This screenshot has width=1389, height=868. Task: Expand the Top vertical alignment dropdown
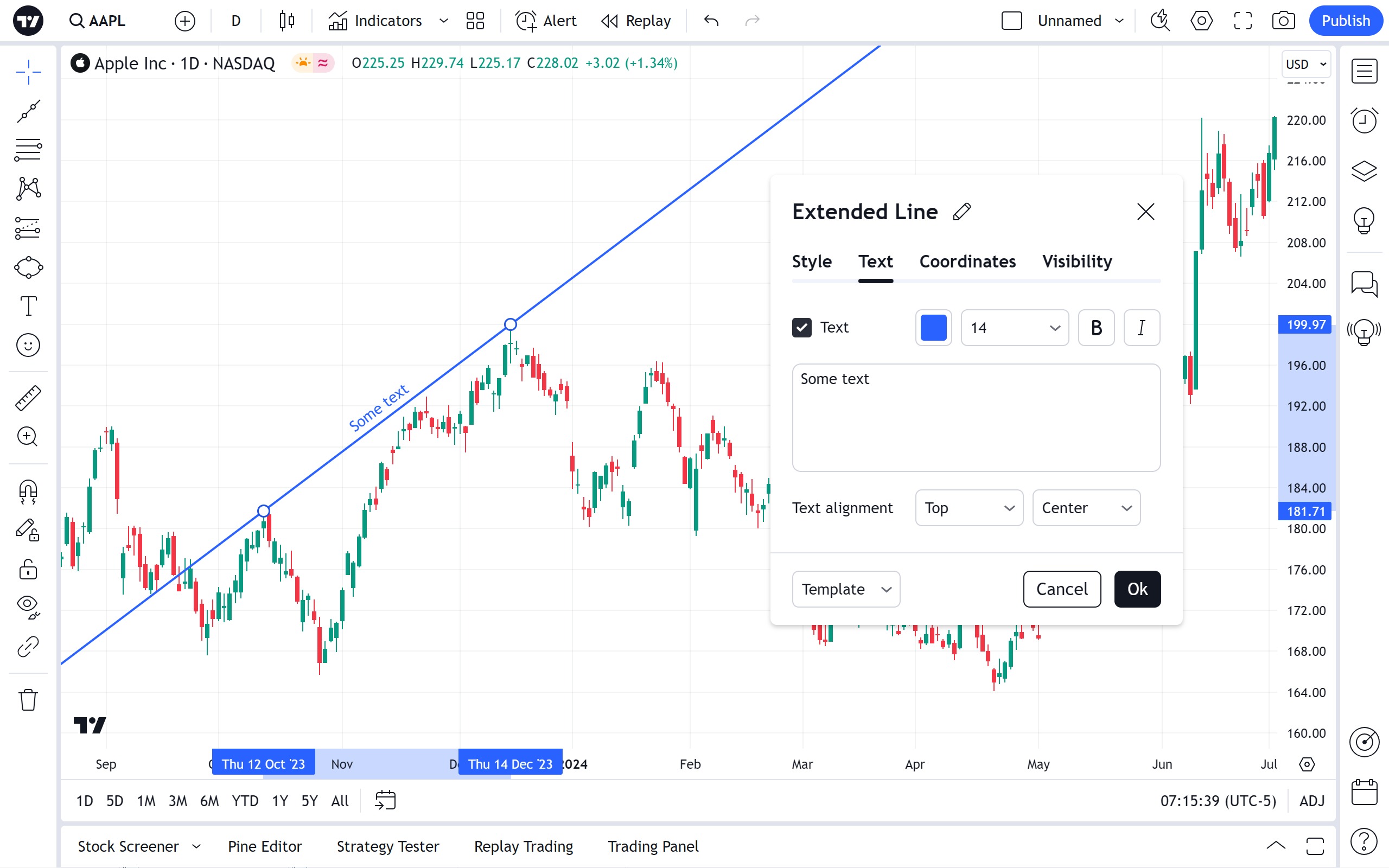(x=969, y=508)
